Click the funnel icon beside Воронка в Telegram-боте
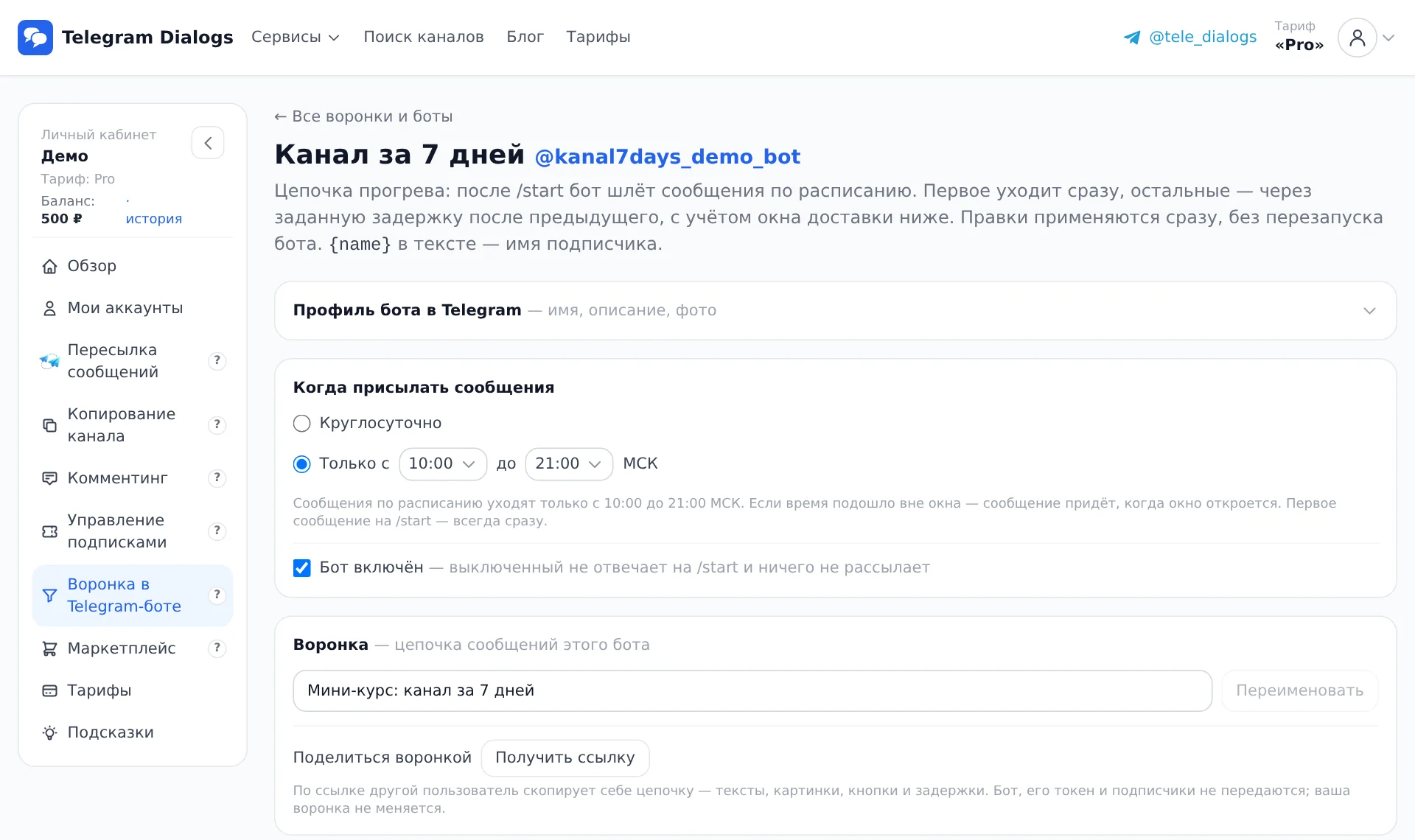 49,595
